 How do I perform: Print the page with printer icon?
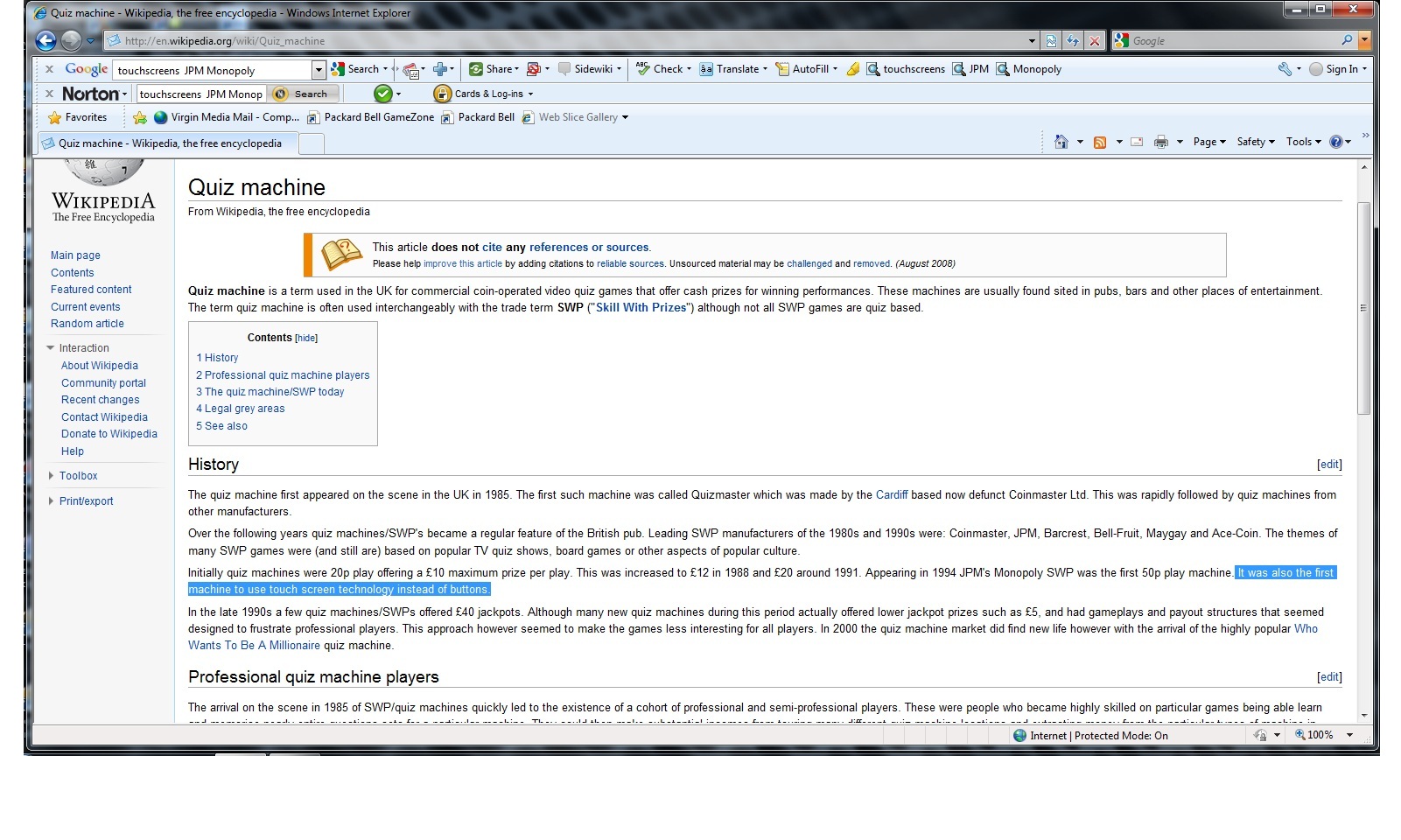(1161, 142)
